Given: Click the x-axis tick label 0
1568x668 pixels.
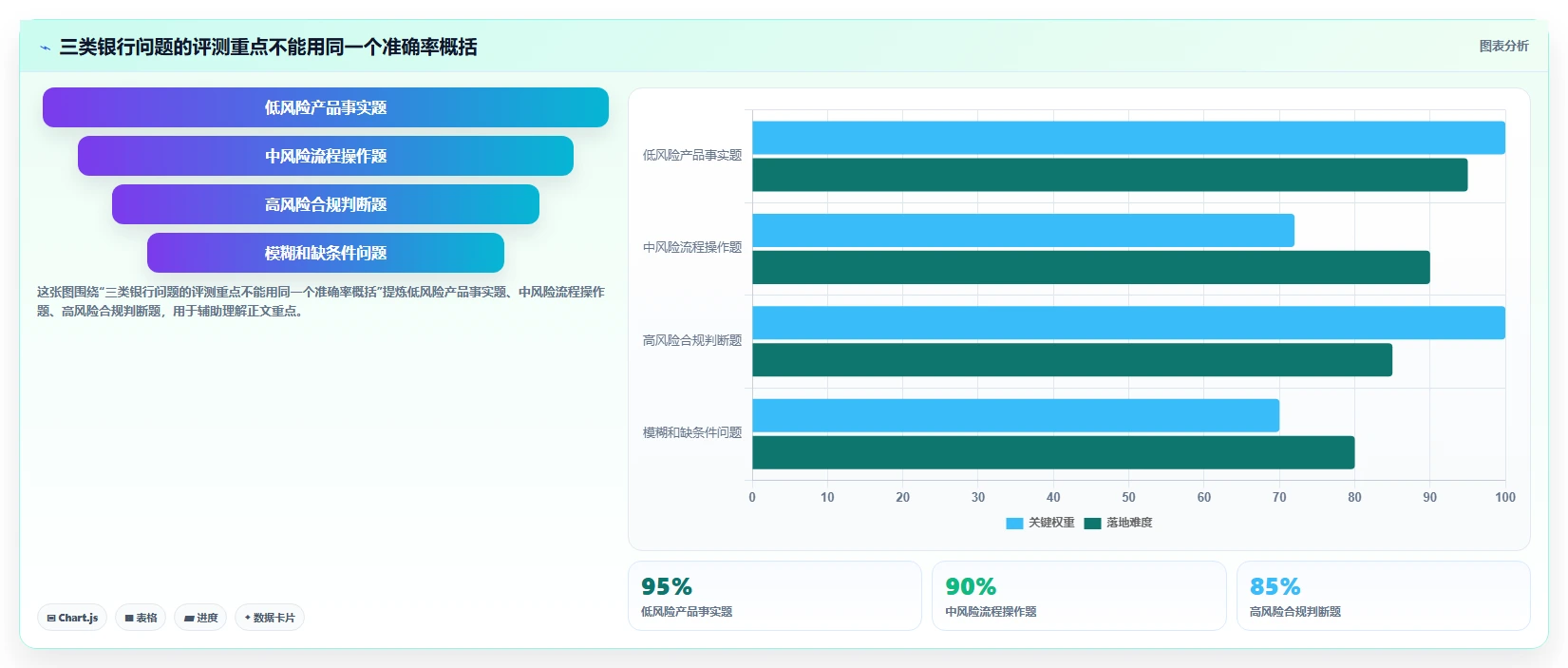Looking at the screenshot, I should point(752,497).
